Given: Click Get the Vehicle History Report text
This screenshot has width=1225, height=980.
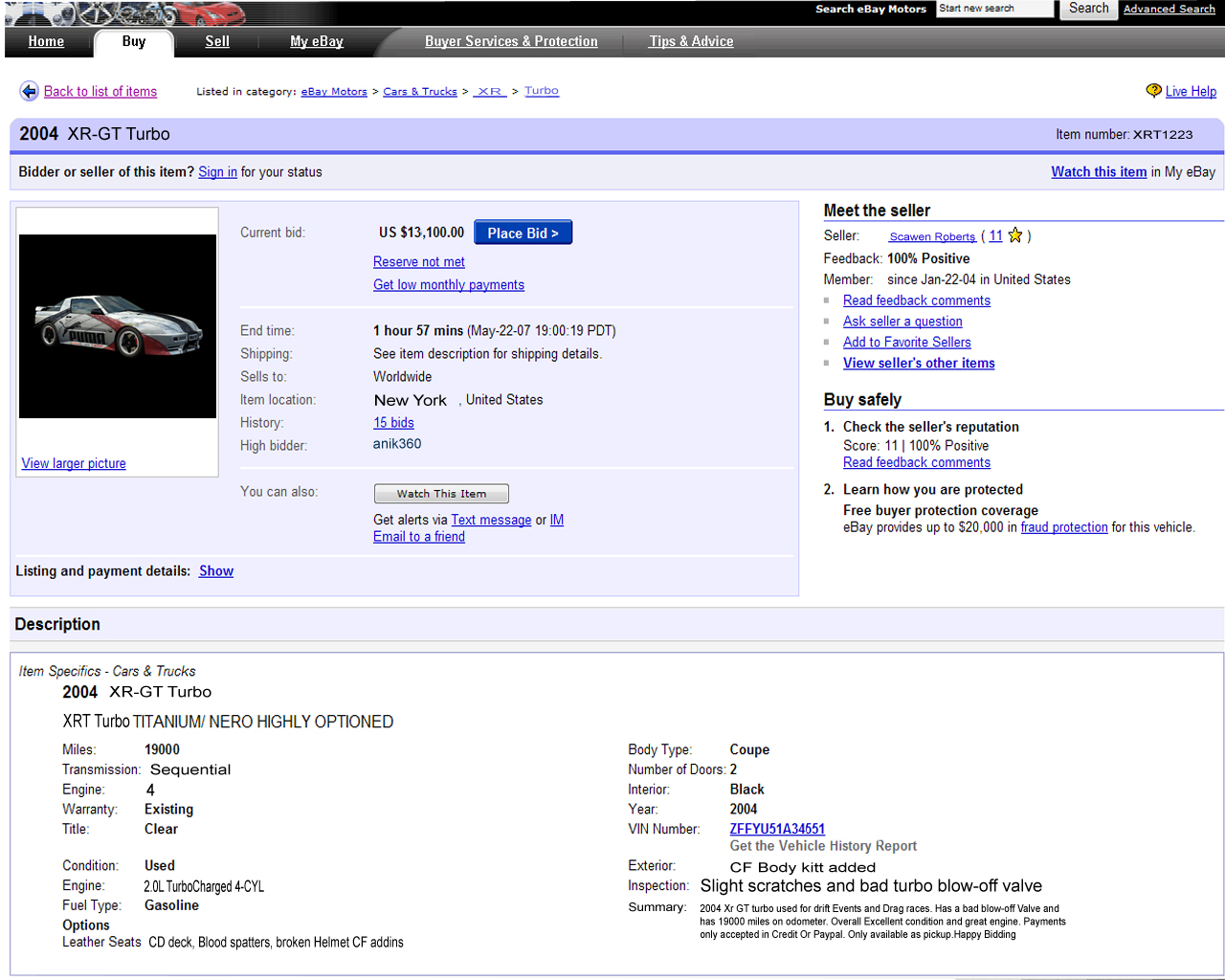Looking at the screenshot, I should [x=823, y=846].
